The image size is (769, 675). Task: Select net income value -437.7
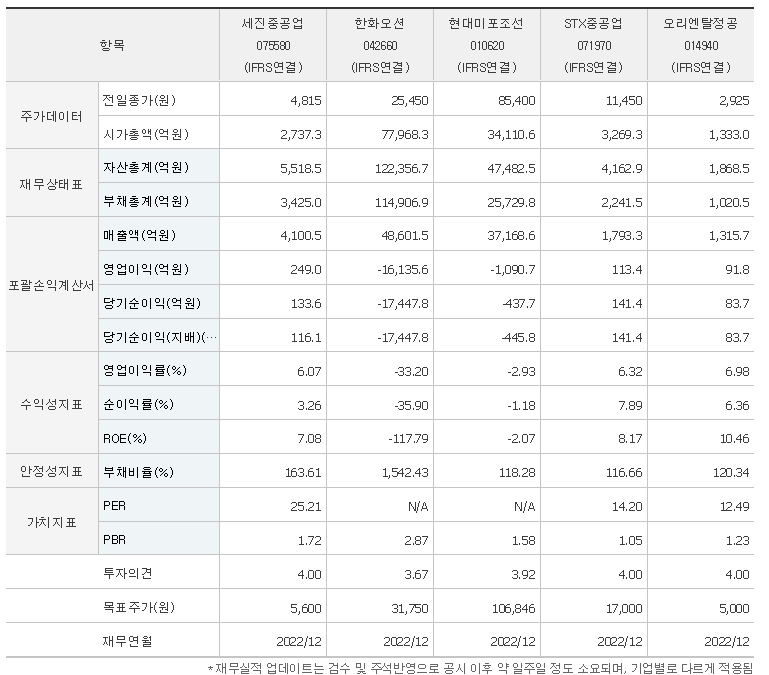518,304
